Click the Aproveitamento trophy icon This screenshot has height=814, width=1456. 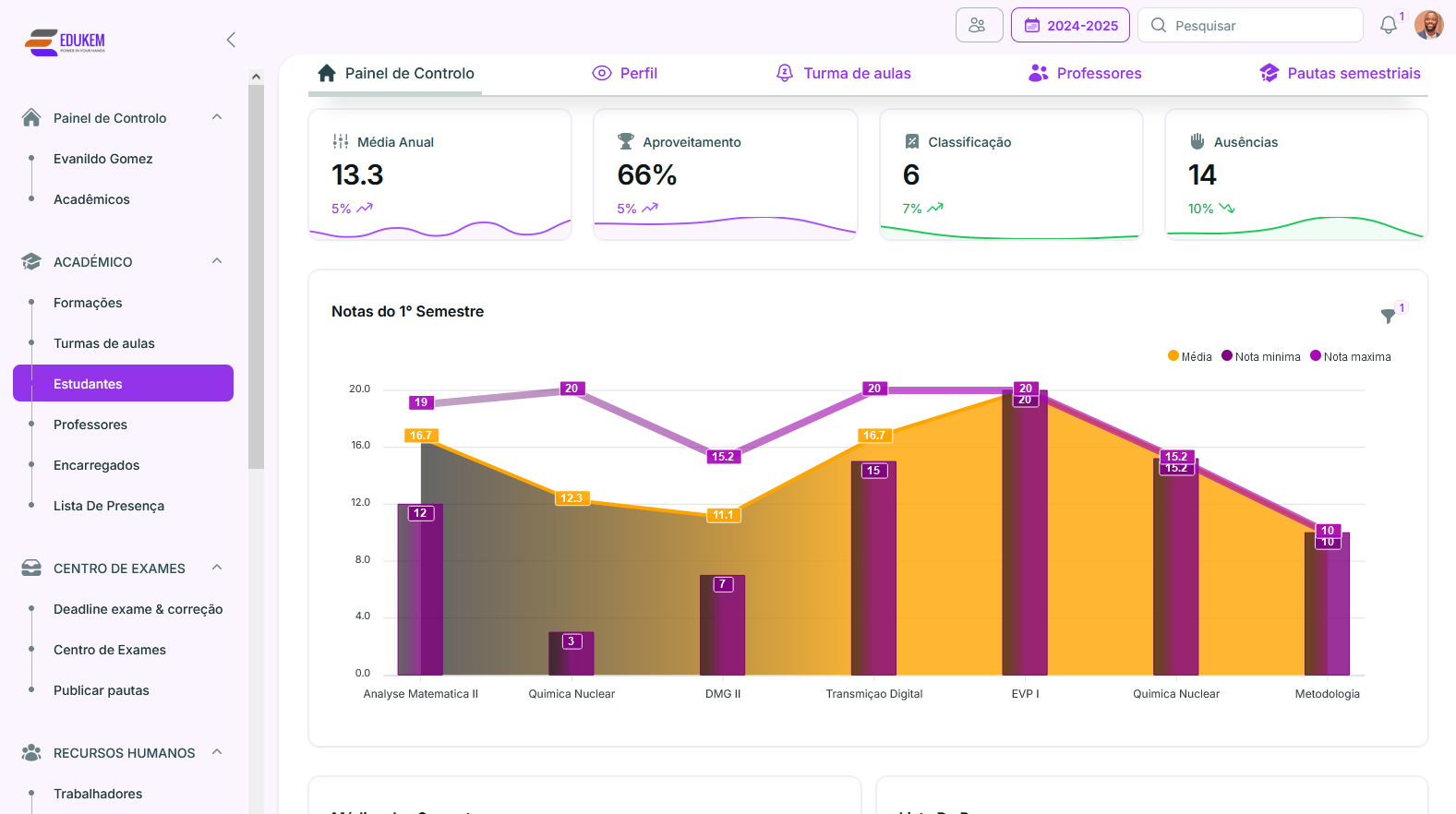pos(626,141)
